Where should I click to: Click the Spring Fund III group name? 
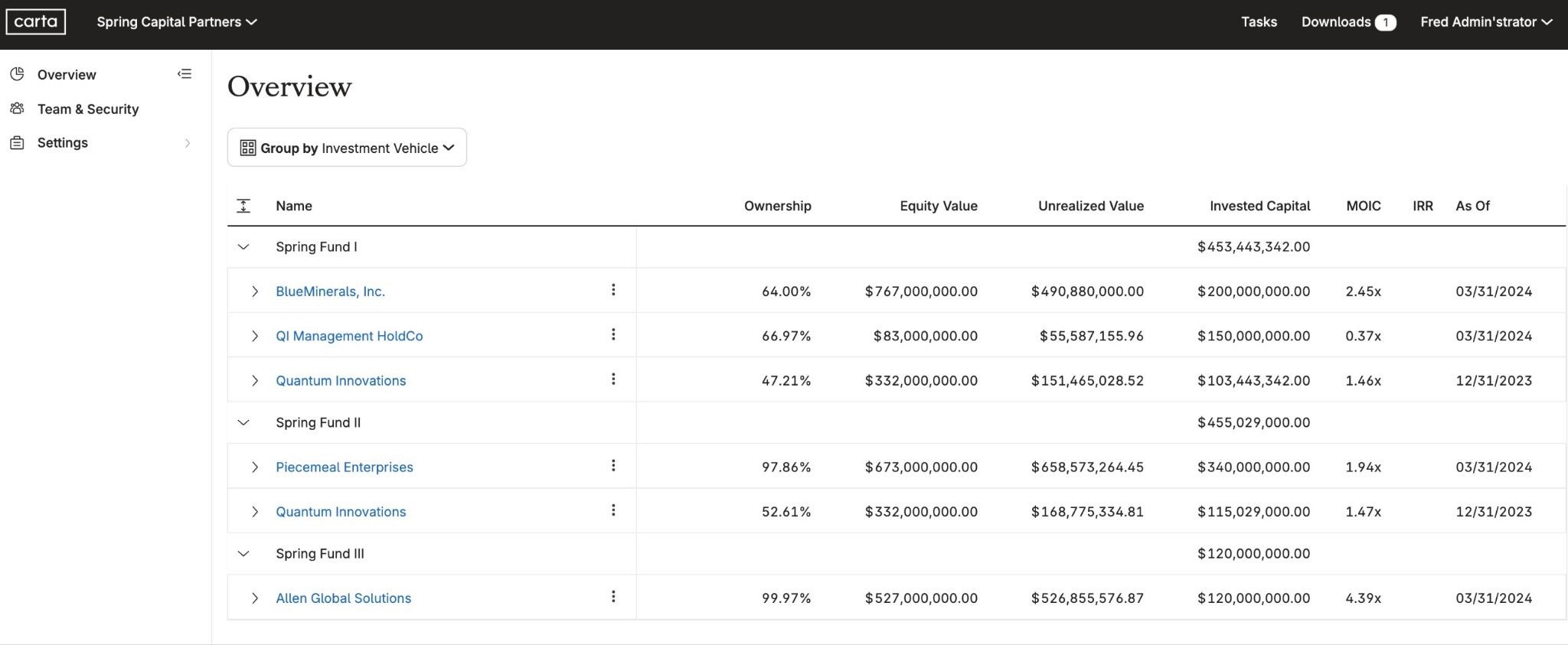[320, 553]
